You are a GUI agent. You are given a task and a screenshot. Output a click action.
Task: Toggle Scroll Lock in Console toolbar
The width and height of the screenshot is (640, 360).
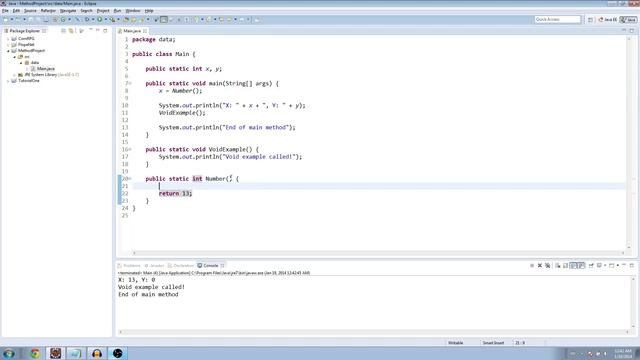pyautogui.click(x=565, y=266)
